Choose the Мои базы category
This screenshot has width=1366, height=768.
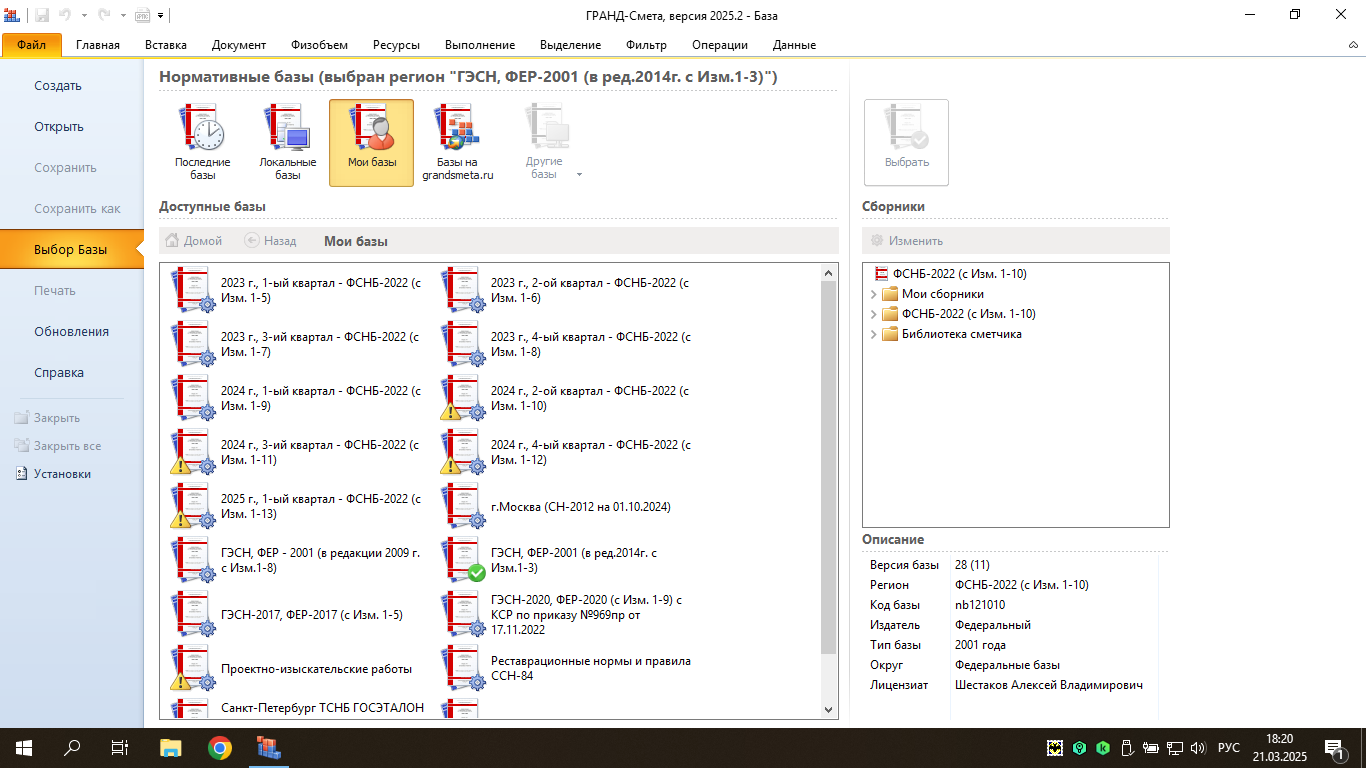click(x=372, y=143)
